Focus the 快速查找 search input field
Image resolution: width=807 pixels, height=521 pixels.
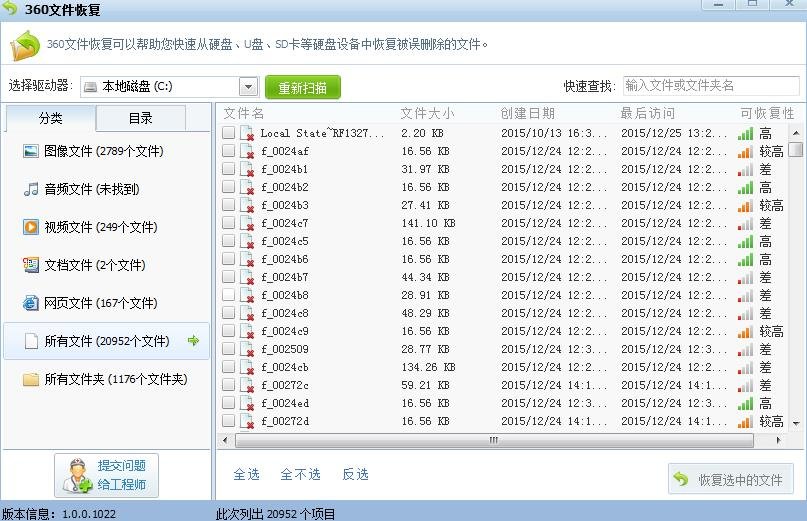(711, 85)
